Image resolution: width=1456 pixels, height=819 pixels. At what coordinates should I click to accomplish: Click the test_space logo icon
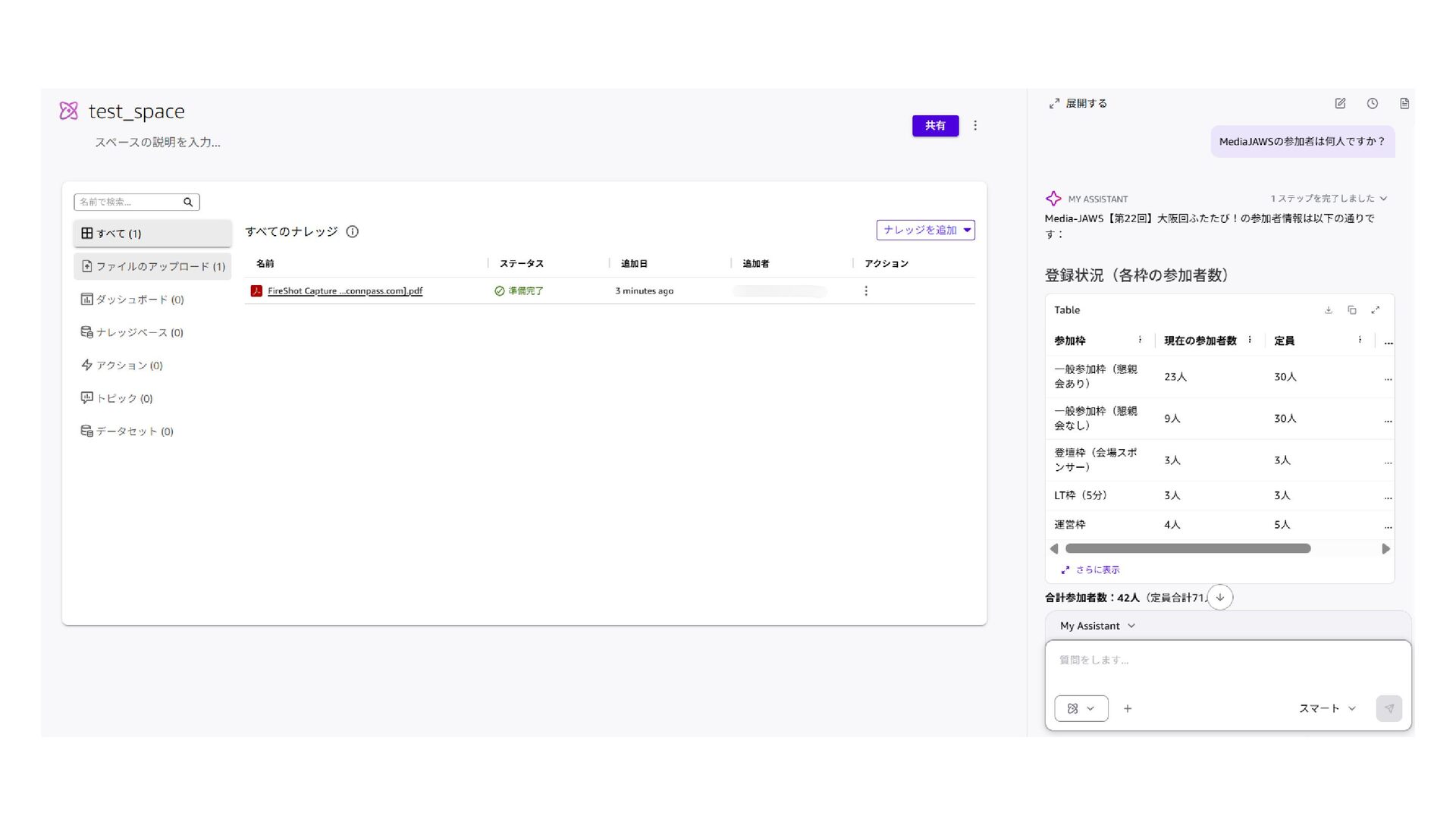click(68, 111)
